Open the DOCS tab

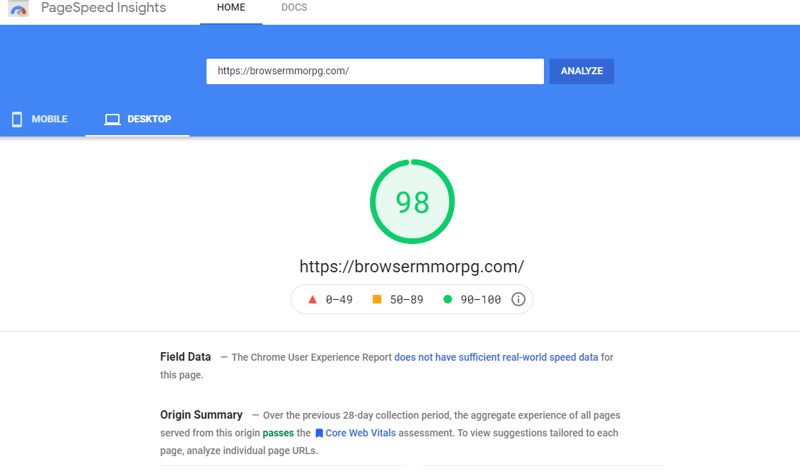point(294,8)
